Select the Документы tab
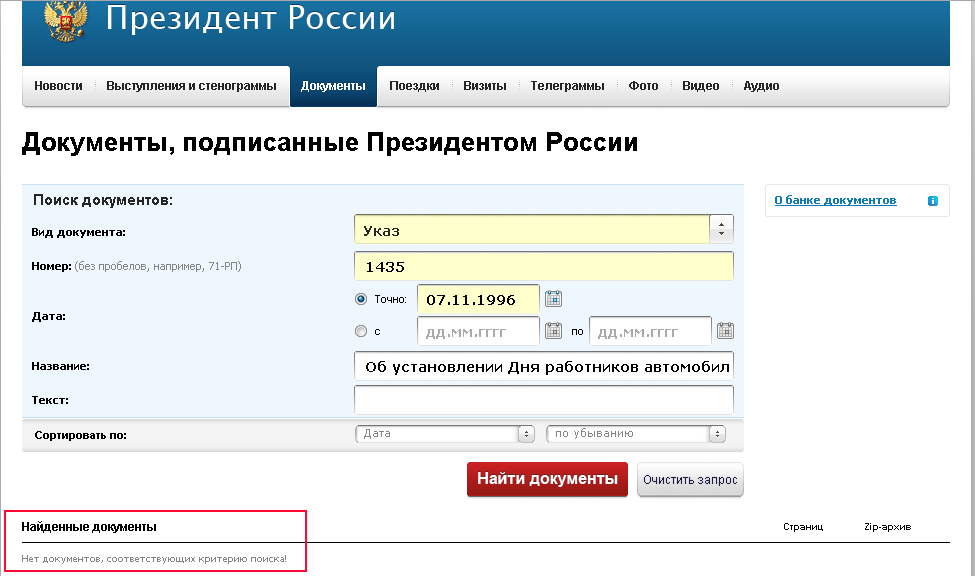 coord(333,86)
